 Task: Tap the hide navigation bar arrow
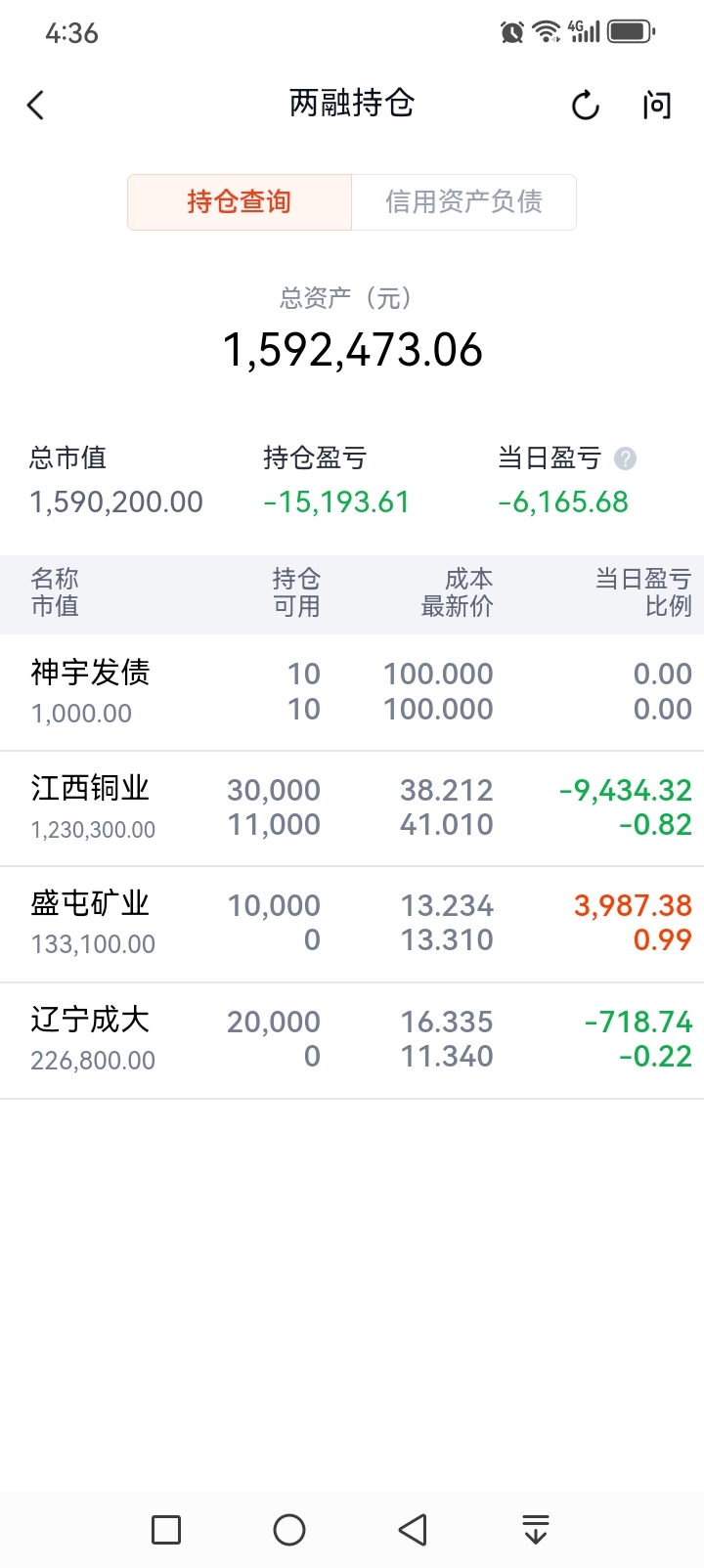tap(535, 1529)
